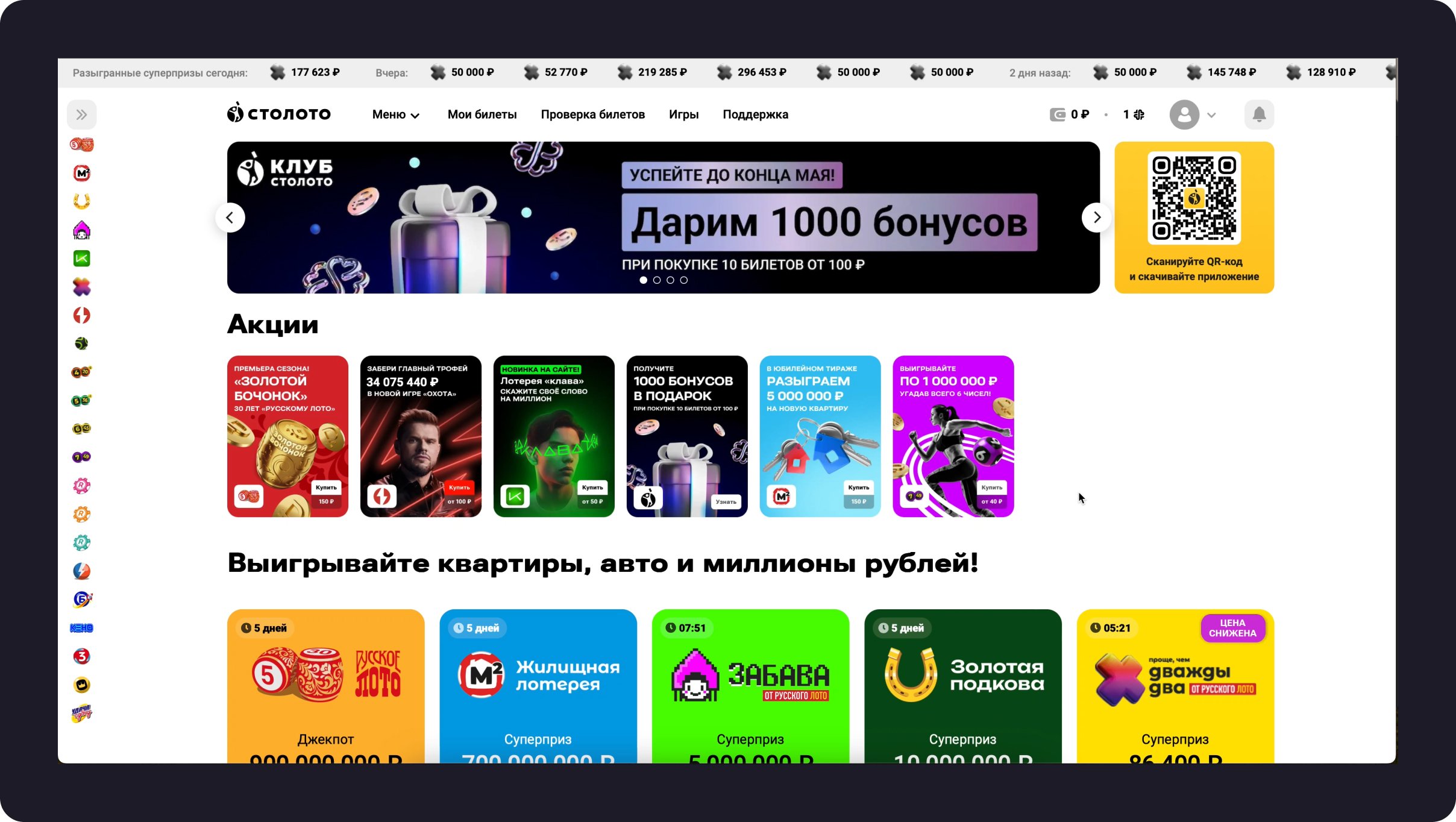Click Поддержка link in header
The image size is (1456, 822).
(755, 115)
